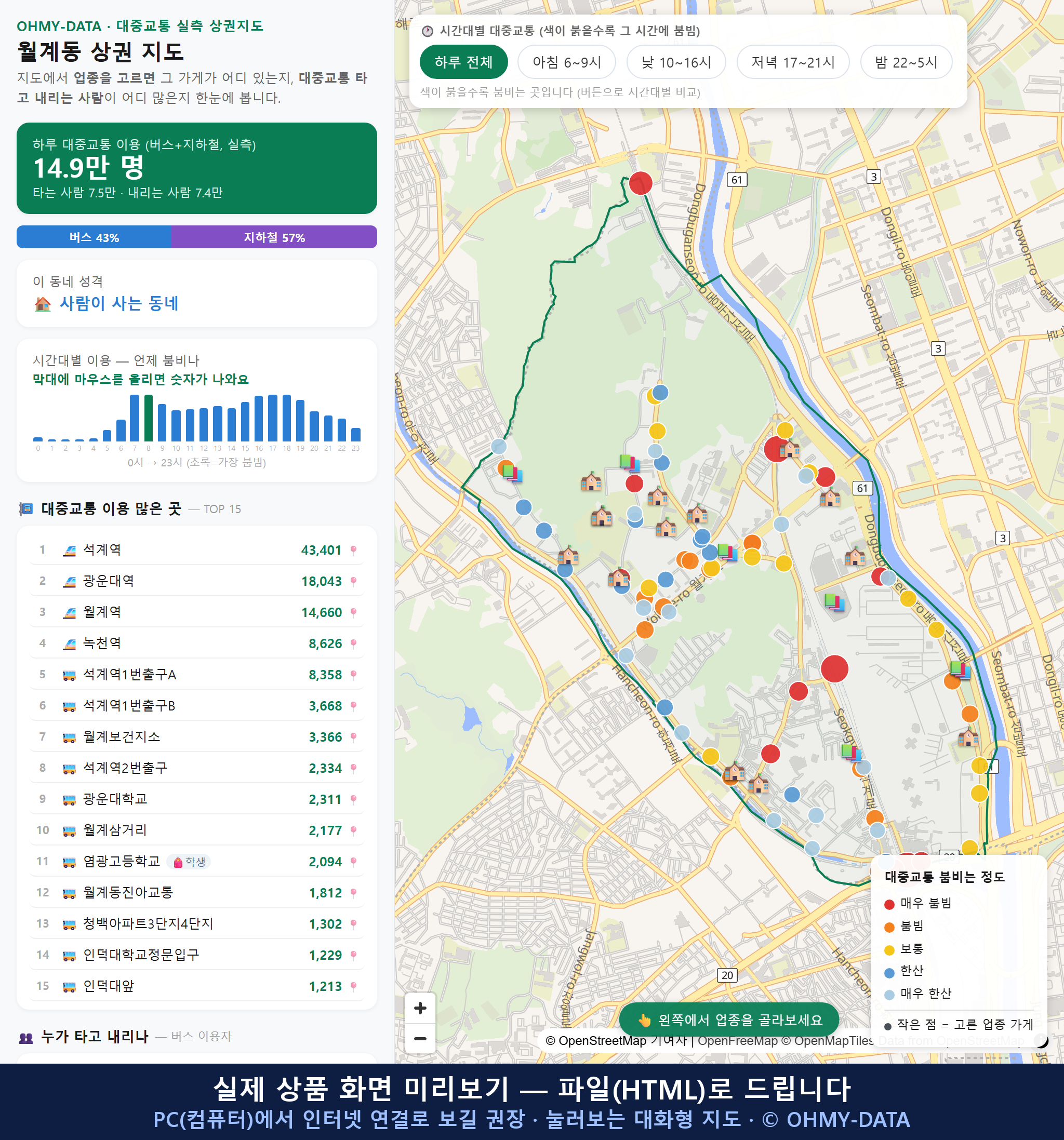Select the 저녁 17~21시 time filter
1064x1140 pixels.
point(792,62)
